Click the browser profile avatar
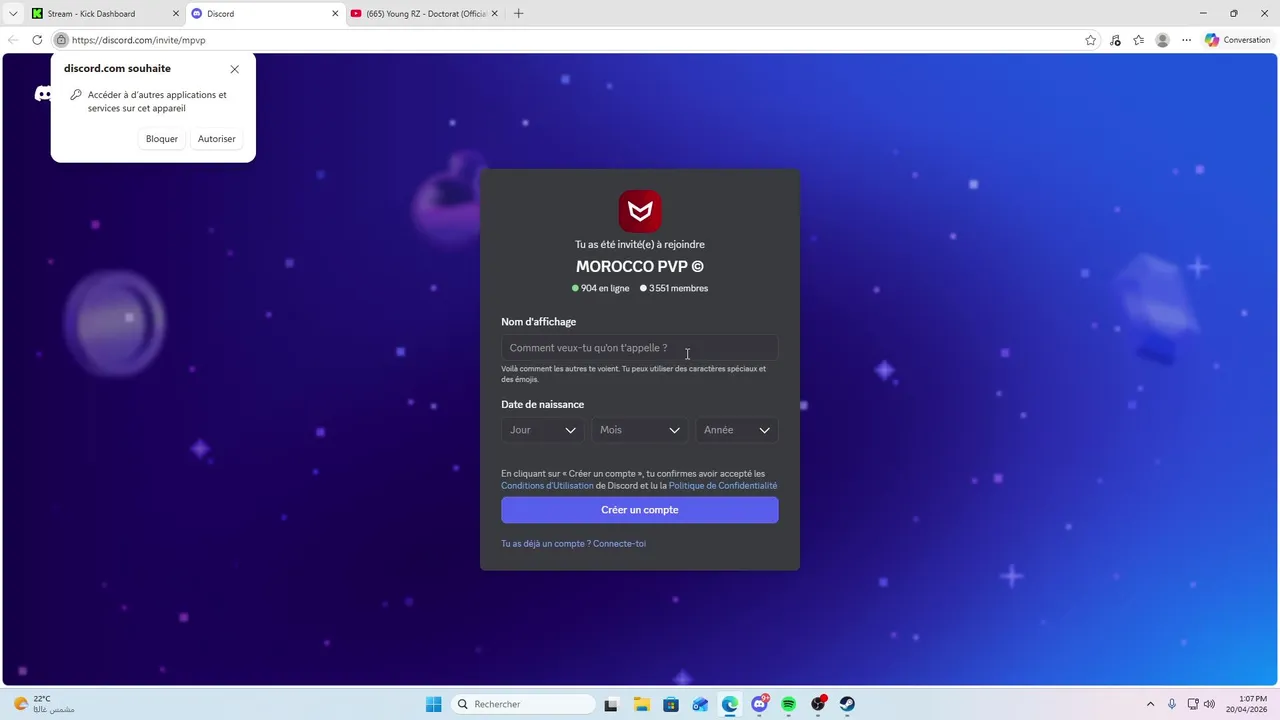 tap(1162, 40)
